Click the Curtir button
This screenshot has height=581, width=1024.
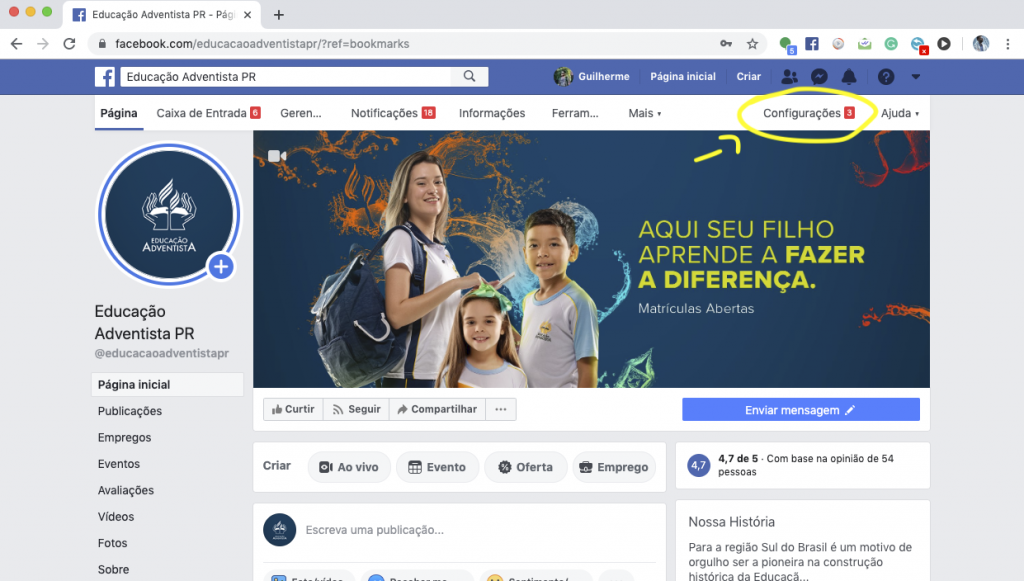tap(293, 409)
